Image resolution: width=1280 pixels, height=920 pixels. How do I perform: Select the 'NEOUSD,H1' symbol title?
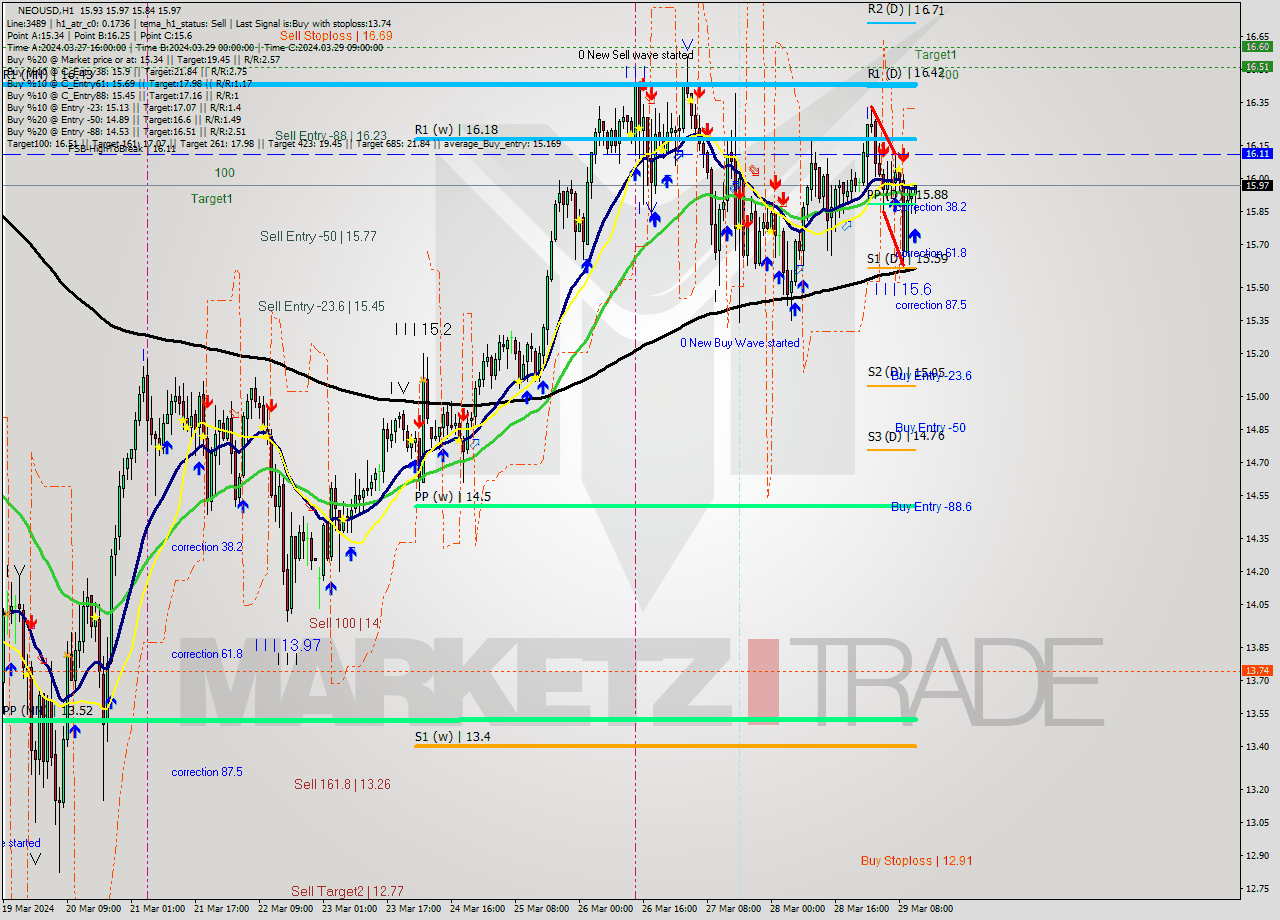(45, 10)
